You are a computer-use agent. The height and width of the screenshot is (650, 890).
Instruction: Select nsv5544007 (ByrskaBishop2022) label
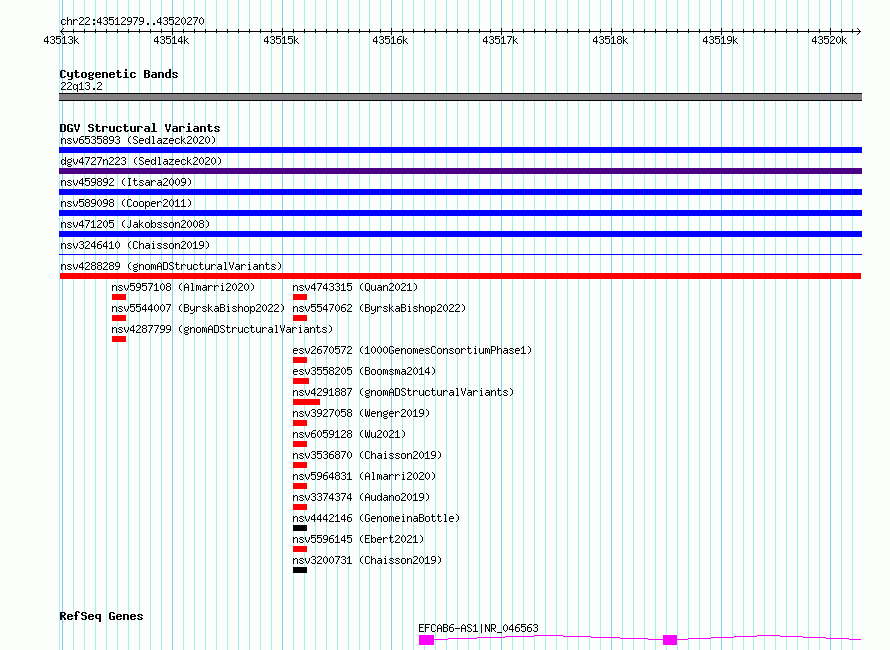click(198, 308)
